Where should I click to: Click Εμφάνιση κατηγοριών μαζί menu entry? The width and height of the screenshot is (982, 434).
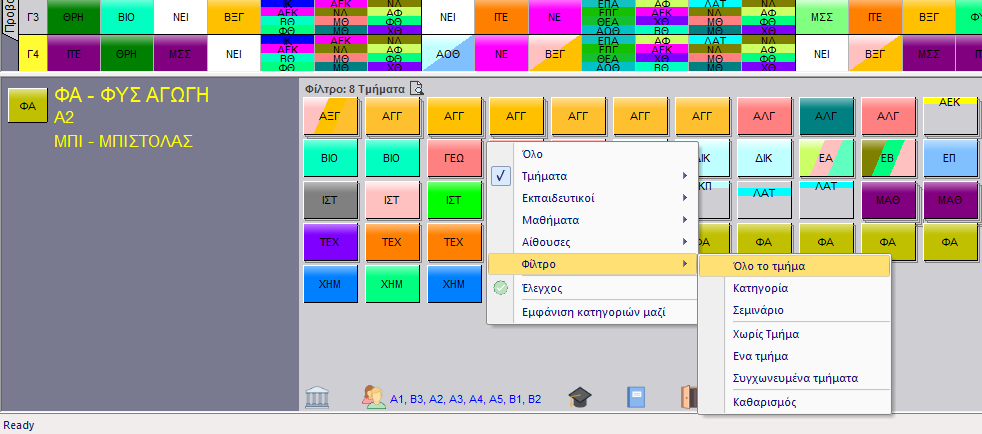tap(594, 312)
